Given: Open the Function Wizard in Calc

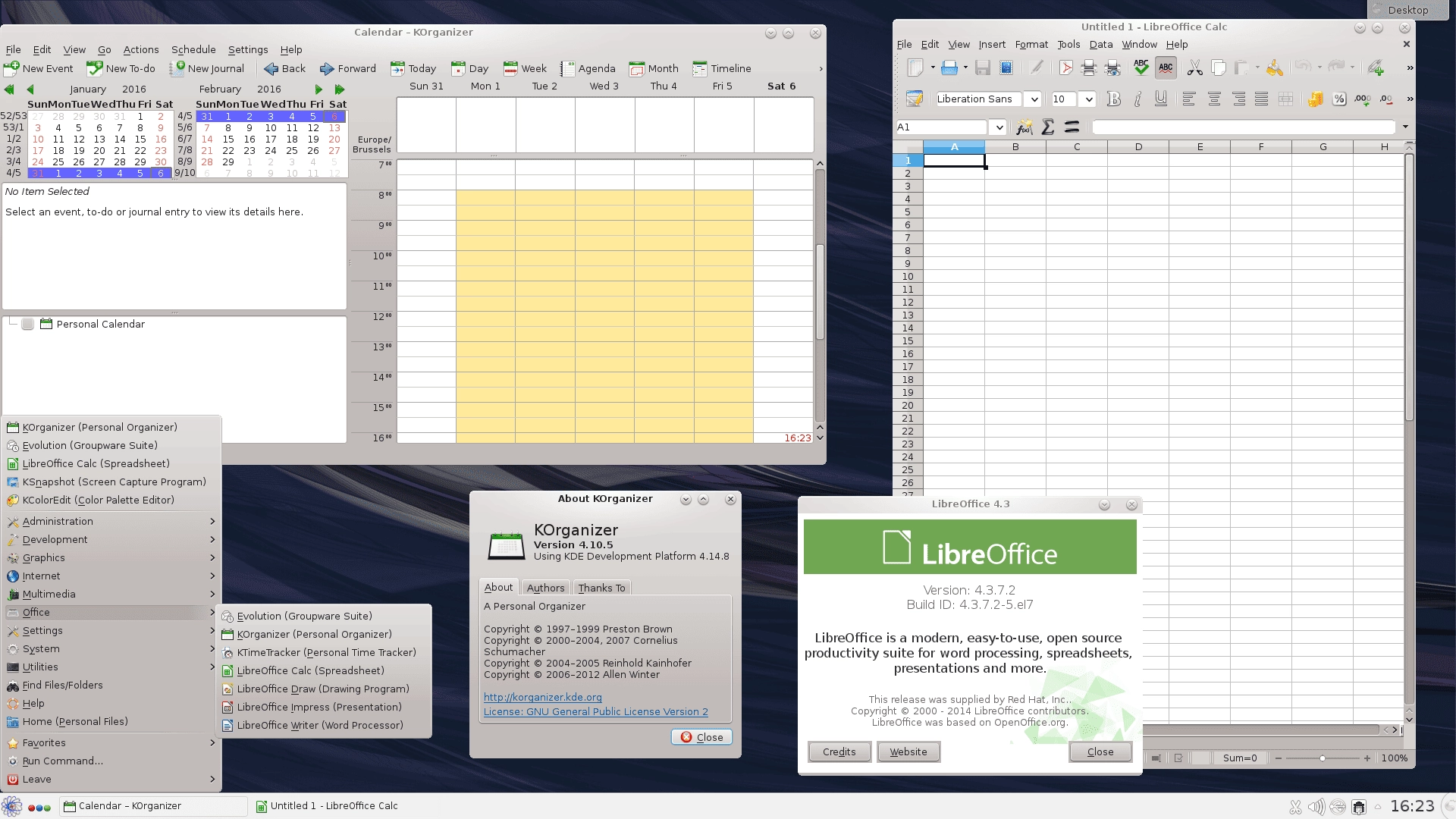Looking at the screenshot, I should pyautogui.click(x=1025, y=127).
